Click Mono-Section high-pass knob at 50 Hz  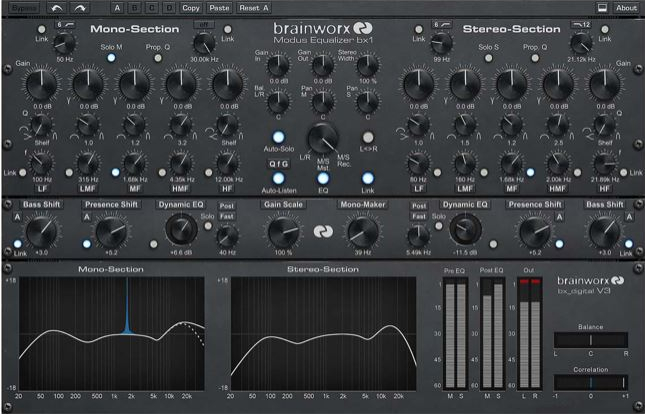coord(65,43)
